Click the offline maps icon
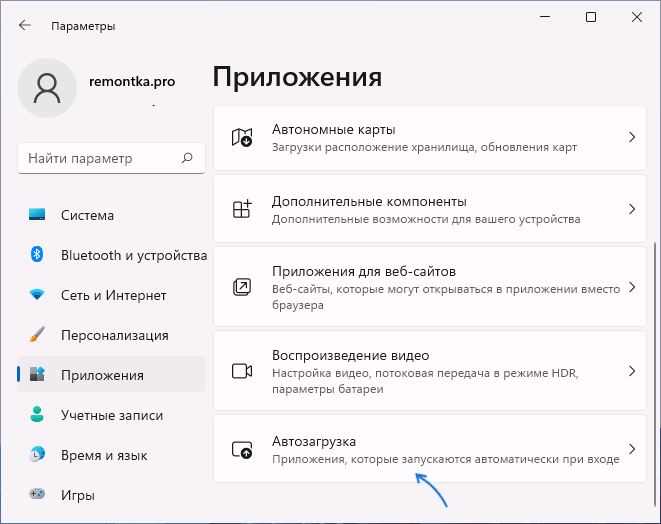The width and height of the screenshot is (661, 524). click(x=242, y=137)
